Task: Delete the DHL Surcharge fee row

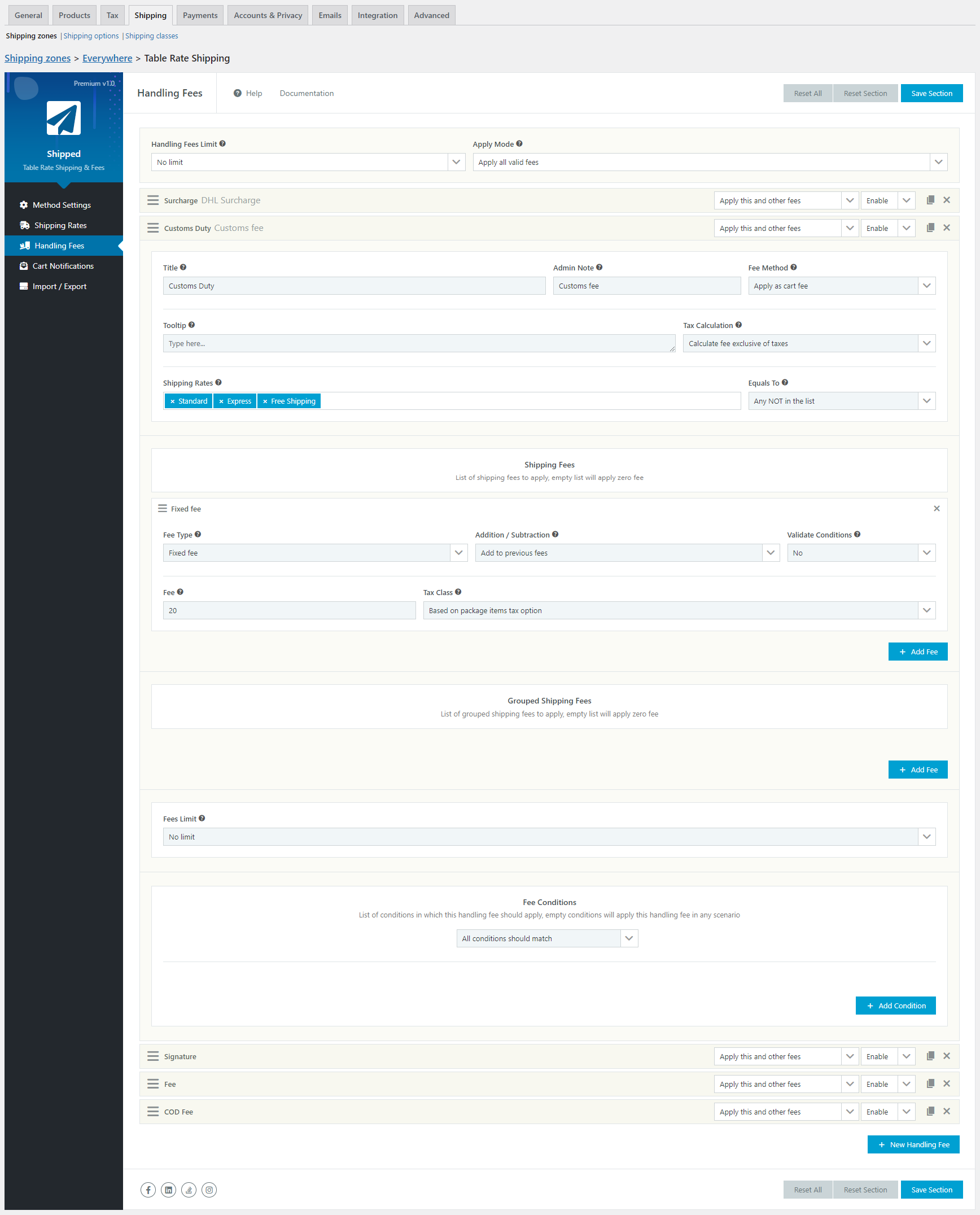Action: 947,200
